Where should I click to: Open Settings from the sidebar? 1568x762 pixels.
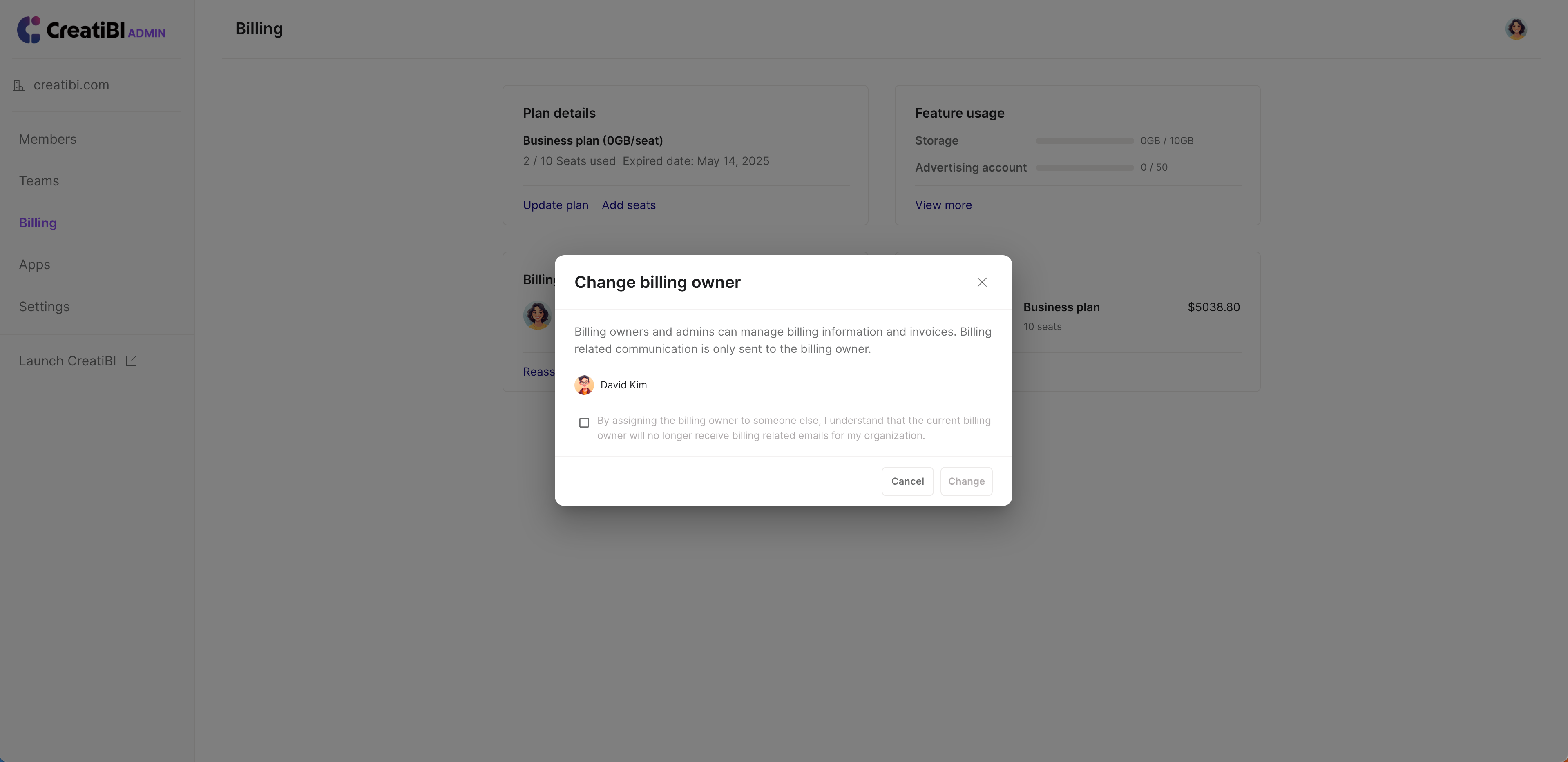(45, 307)
